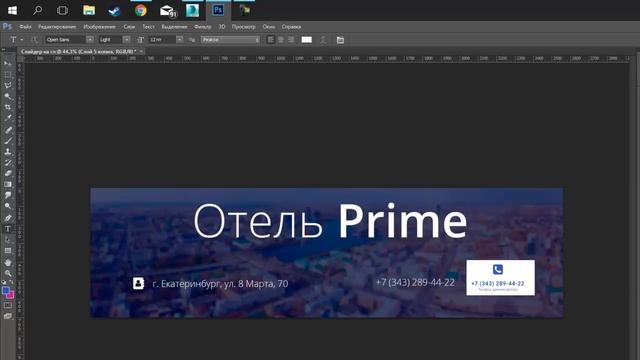
Task: Select the Horizontal Type tool
Action: click(8, 229)
